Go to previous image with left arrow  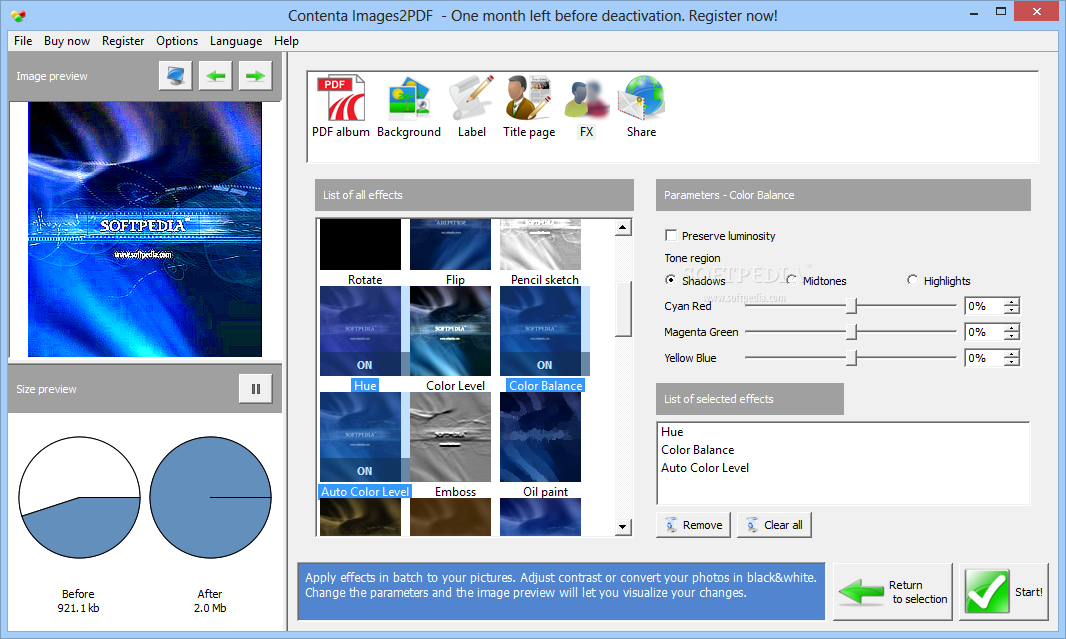(x=216, y=75)
